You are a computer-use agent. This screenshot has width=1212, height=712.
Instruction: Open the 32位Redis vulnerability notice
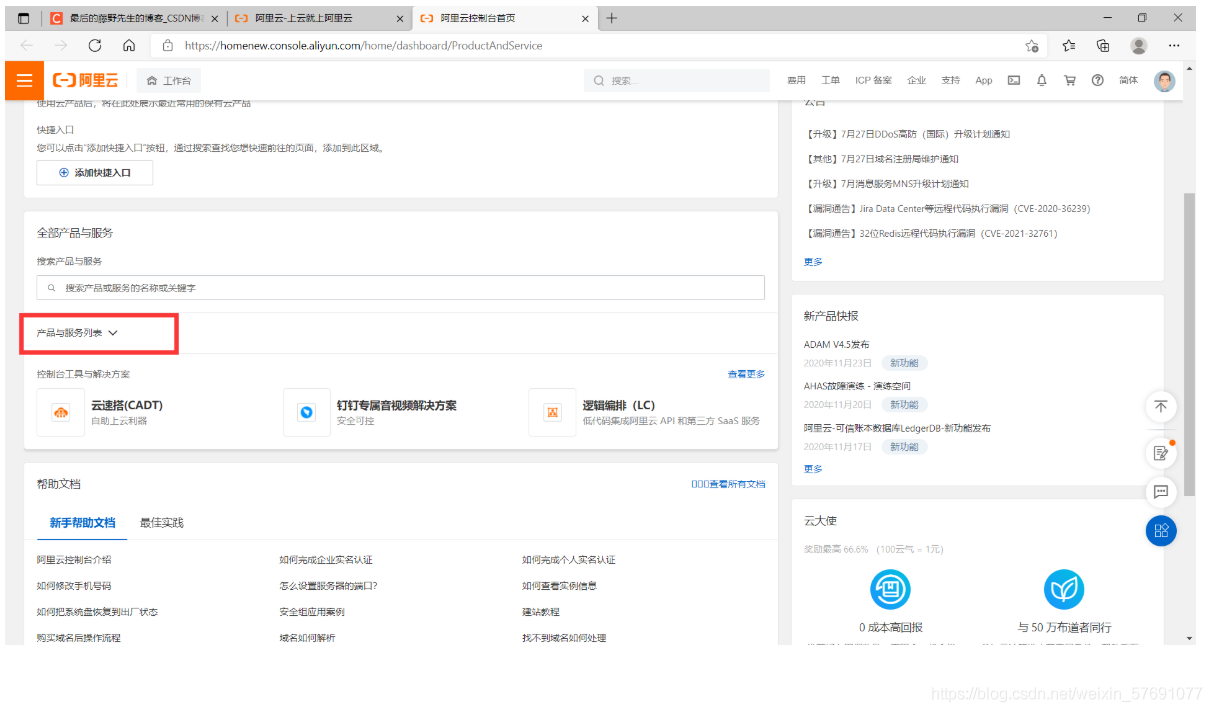point(930,234)
